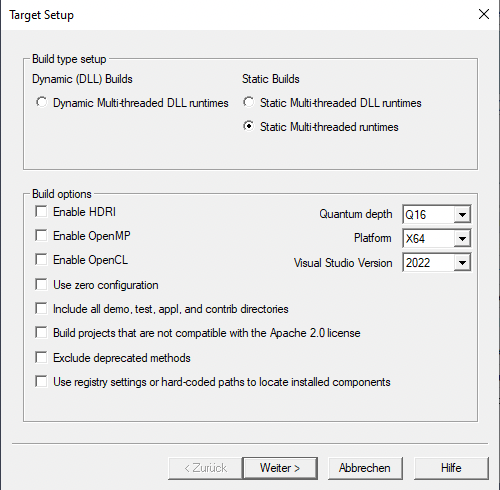Click the Target Setup window title
The image size is (500, 490).
pyautogui.click(x=41, y=15)
